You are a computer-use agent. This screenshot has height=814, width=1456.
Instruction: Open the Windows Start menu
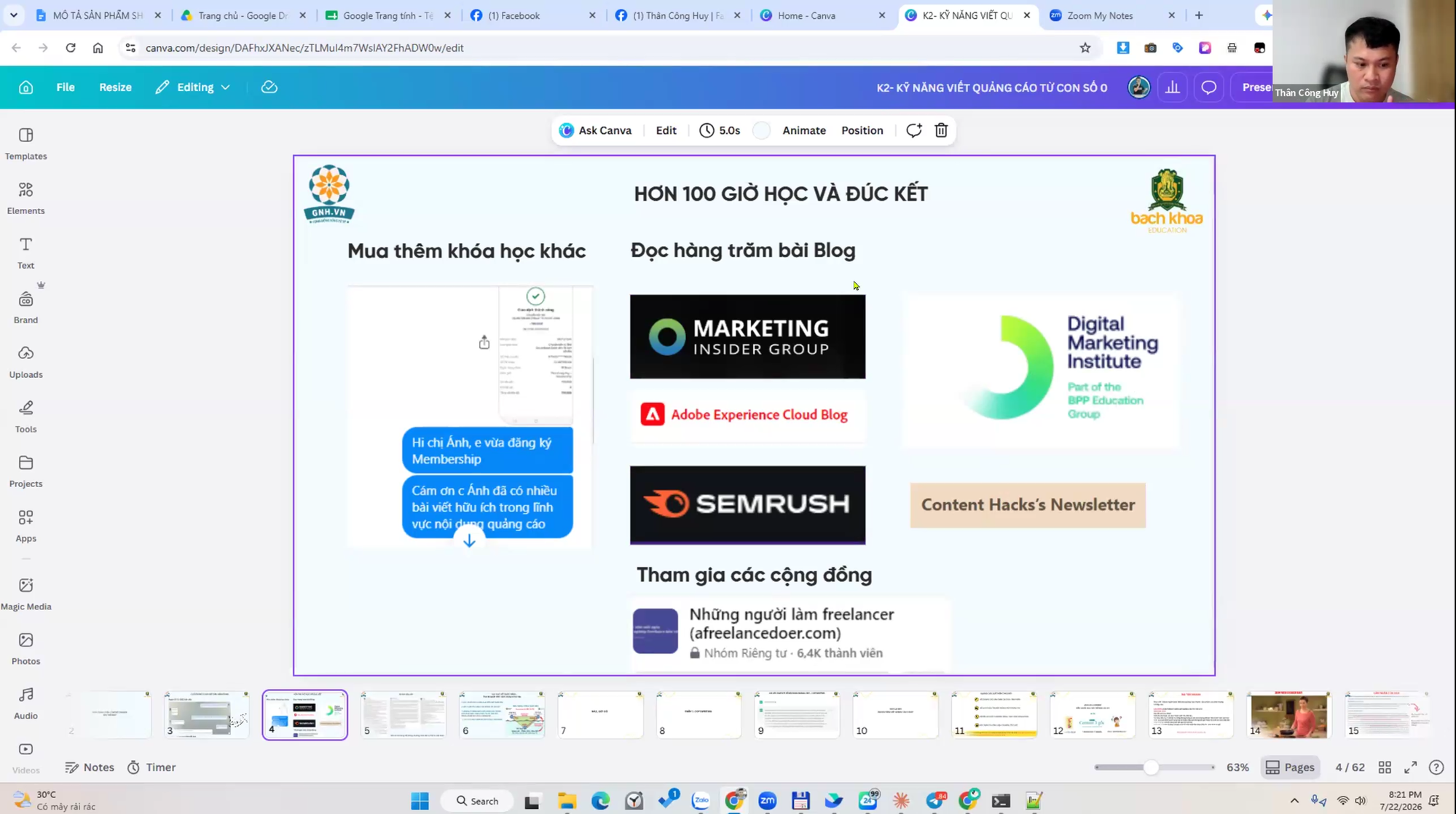click(420, 801)
